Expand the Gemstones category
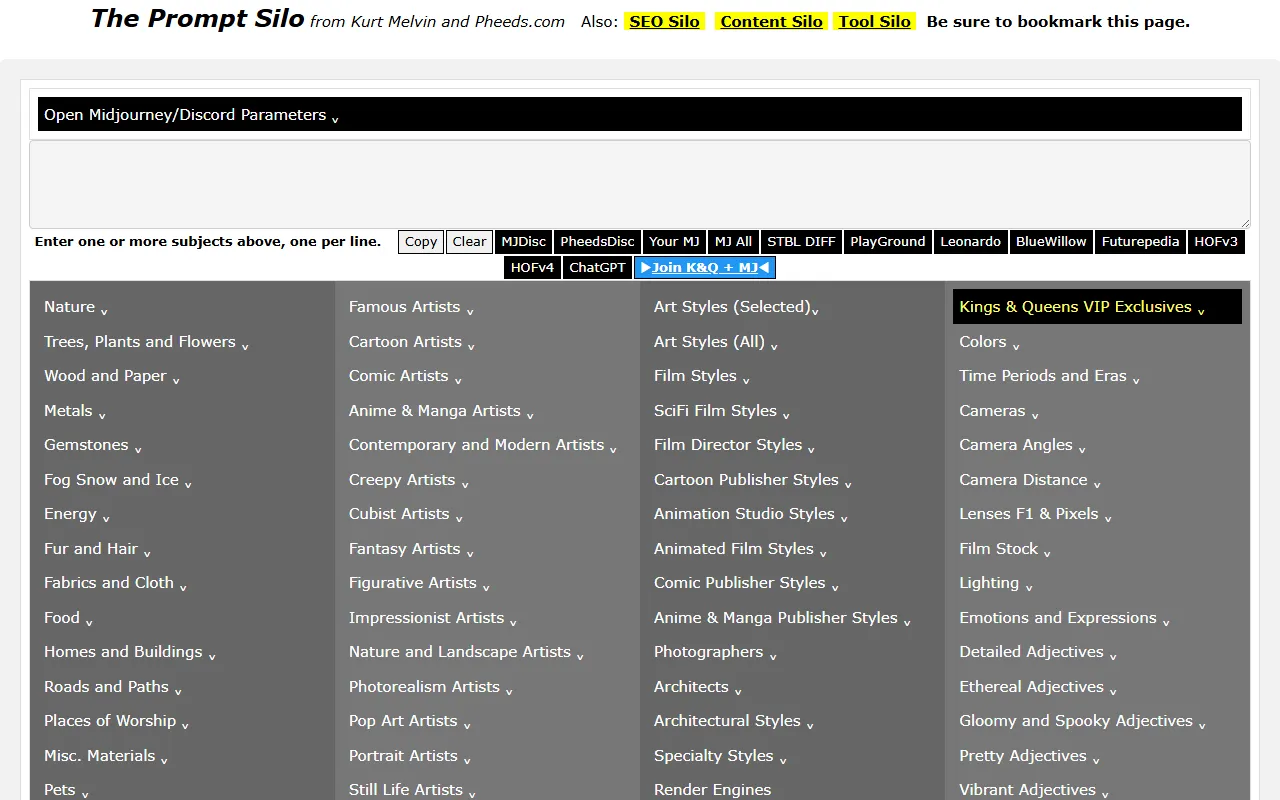Image resolution: width=1280 pixels, height=800 pixels. [92, 445]
